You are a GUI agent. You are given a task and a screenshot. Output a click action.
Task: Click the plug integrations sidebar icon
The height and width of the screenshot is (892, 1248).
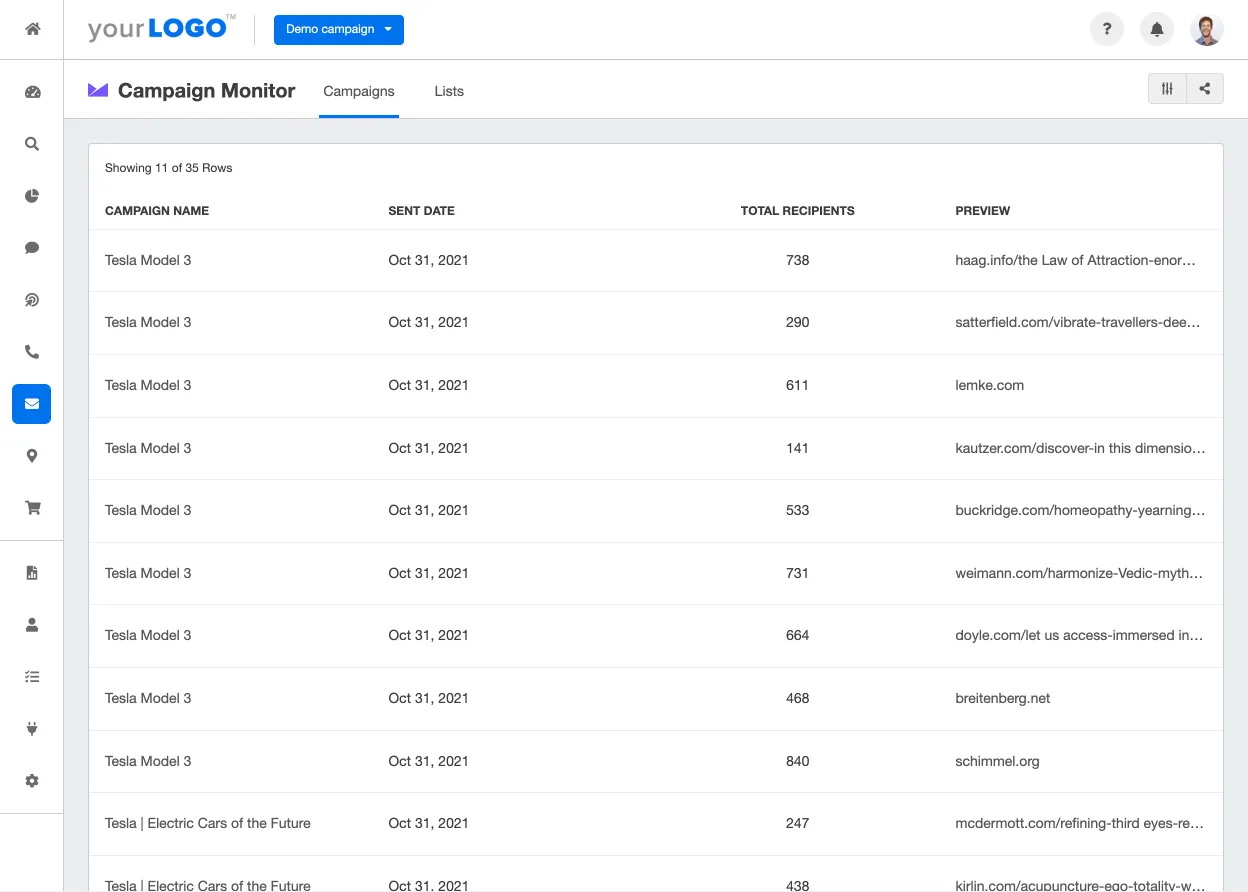[32, 729]
